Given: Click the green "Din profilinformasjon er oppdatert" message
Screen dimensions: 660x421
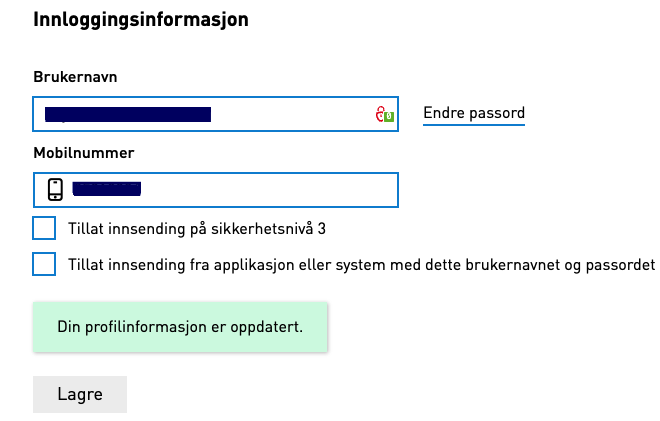Looking at the screenshot, I should [180, 327].
